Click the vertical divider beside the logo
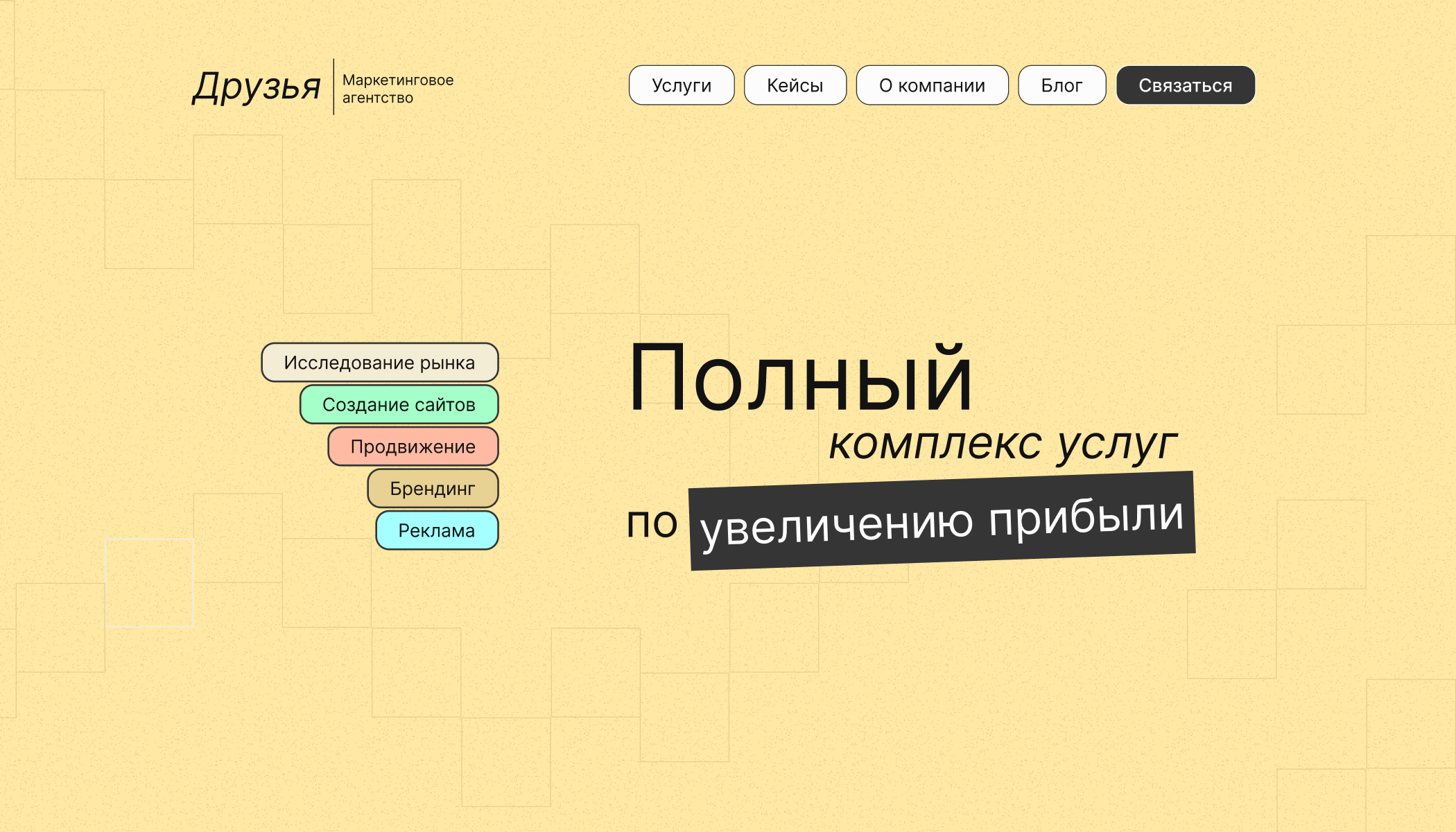The width and height of the screenshot is (1456, 832). point(333,87)
